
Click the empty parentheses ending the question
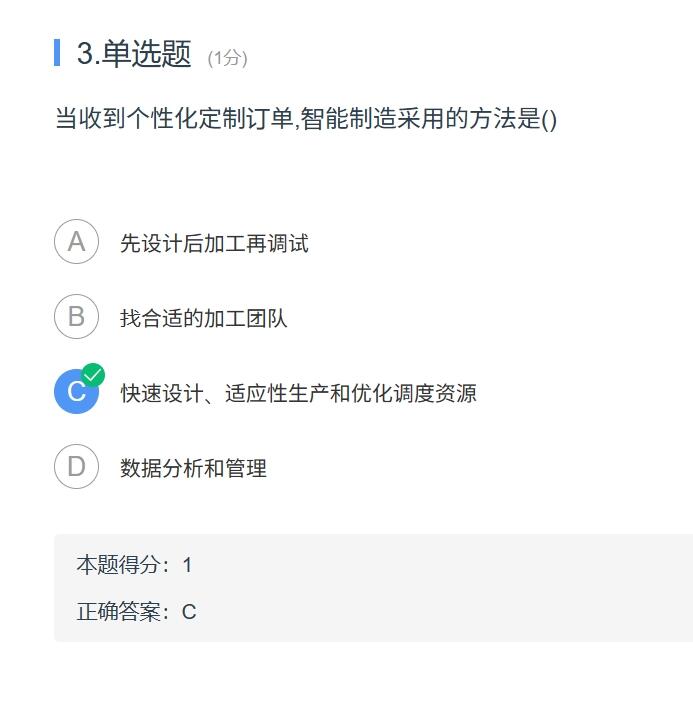(x=549, y=120)
